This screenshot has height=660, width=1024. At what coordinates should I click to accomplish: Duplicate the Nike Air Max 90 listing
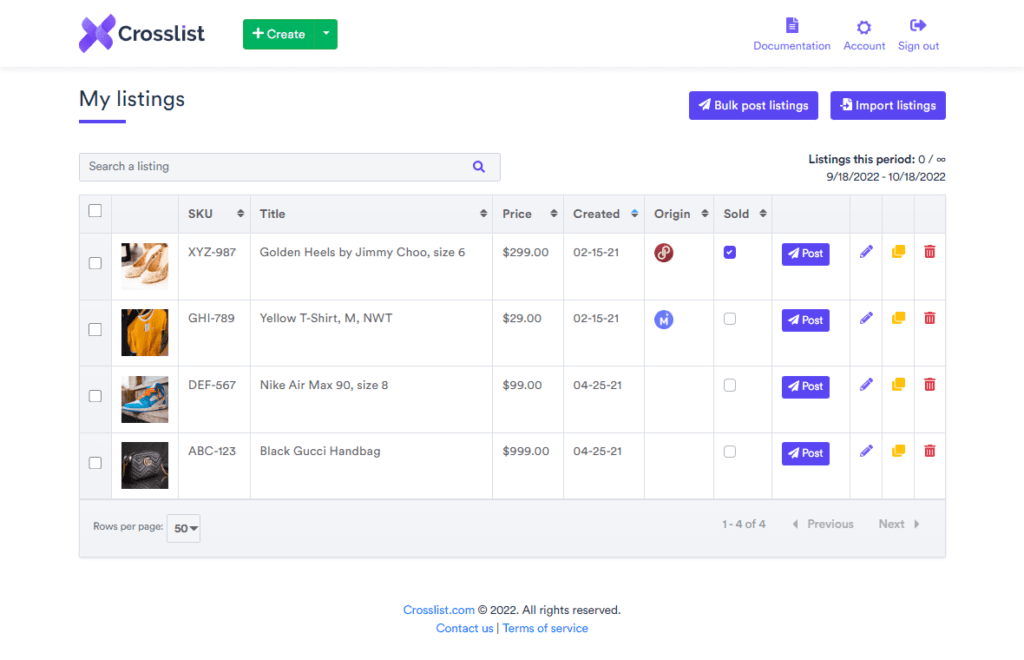(x=897, y=384)
